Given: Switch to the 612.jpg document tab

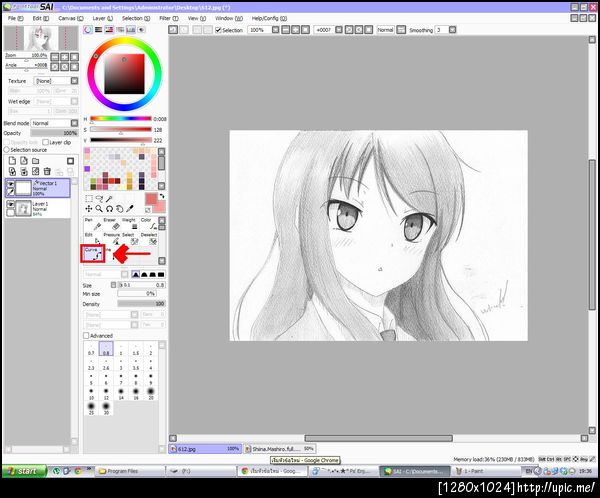Looking at the screenshot, I should coord(205,449).
